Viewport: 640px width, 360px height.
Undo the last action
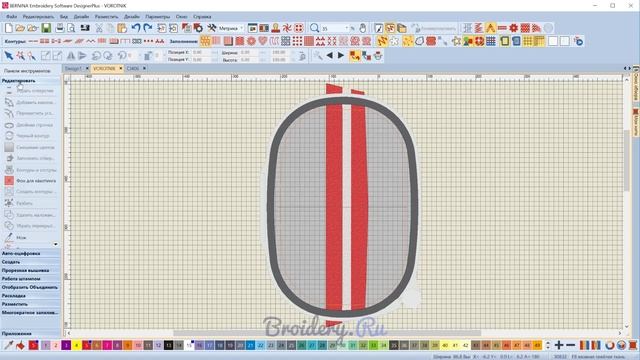point(136,28)
